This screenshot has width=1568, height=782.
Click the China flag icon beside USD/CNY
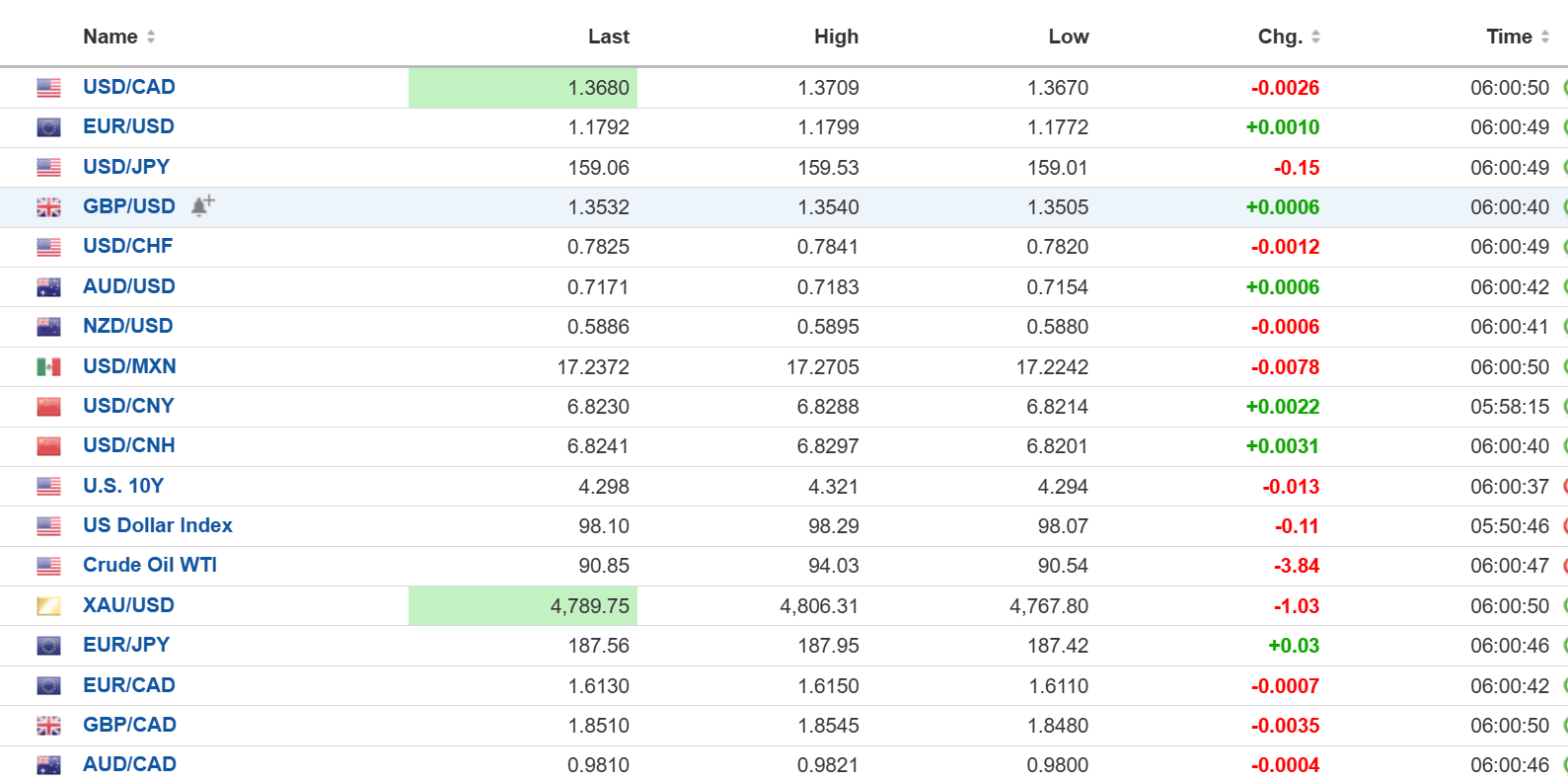48,407
